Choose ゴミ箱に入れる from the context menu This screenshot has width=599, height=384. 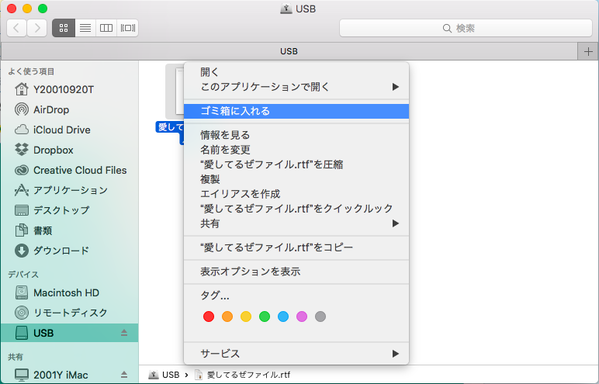[x=296, y=111]
